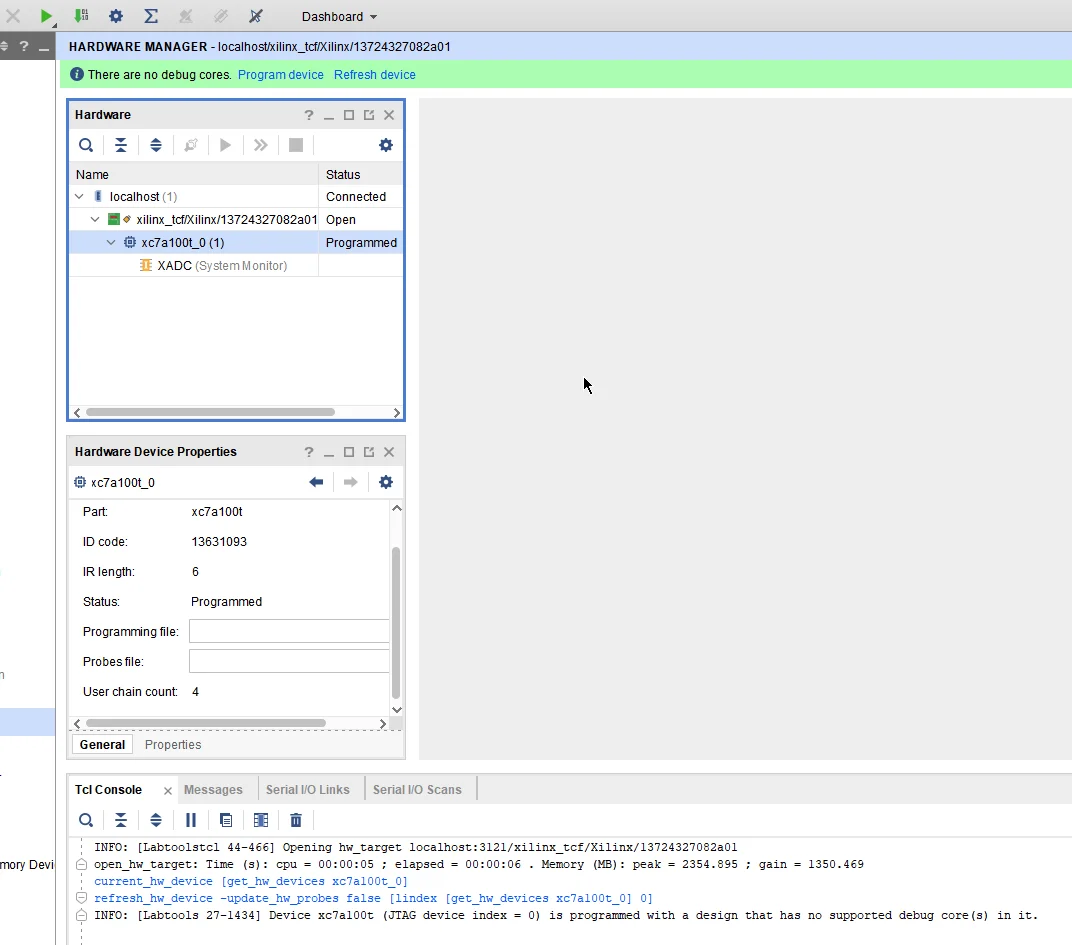Click the copy icon in Tcl Console toolbar
The image size is (1072, 945).
click(226, 820)
